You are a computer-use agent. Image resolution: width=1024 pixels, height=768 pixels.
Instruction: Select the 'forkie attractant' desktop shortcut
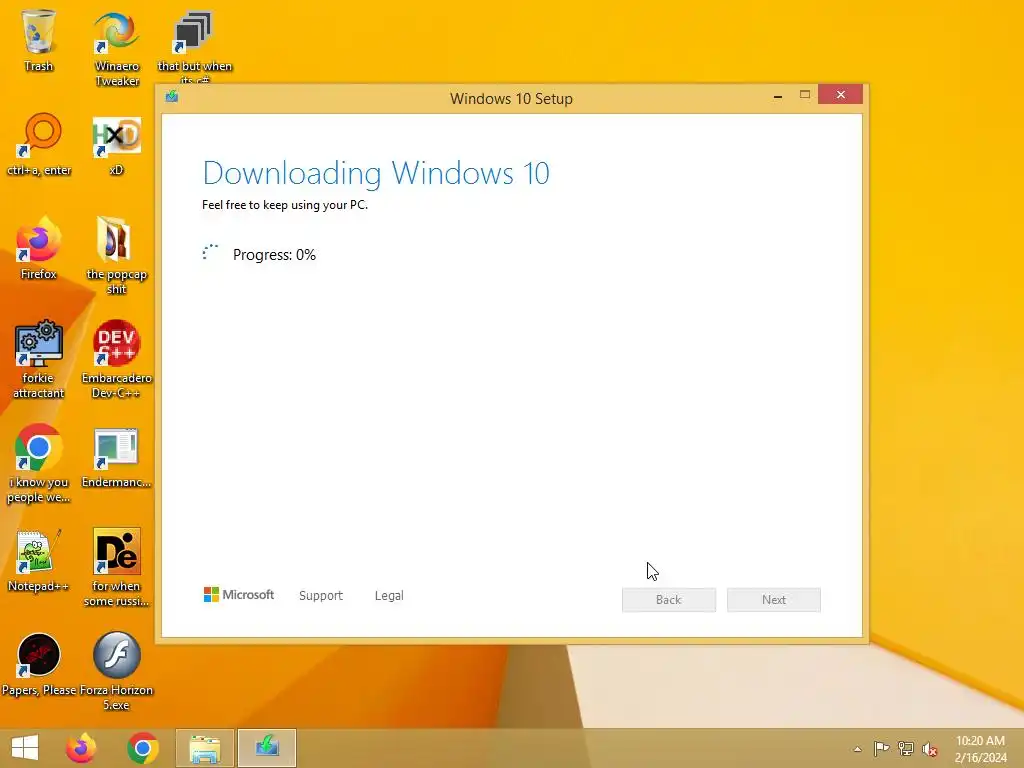tap(39, 359)
